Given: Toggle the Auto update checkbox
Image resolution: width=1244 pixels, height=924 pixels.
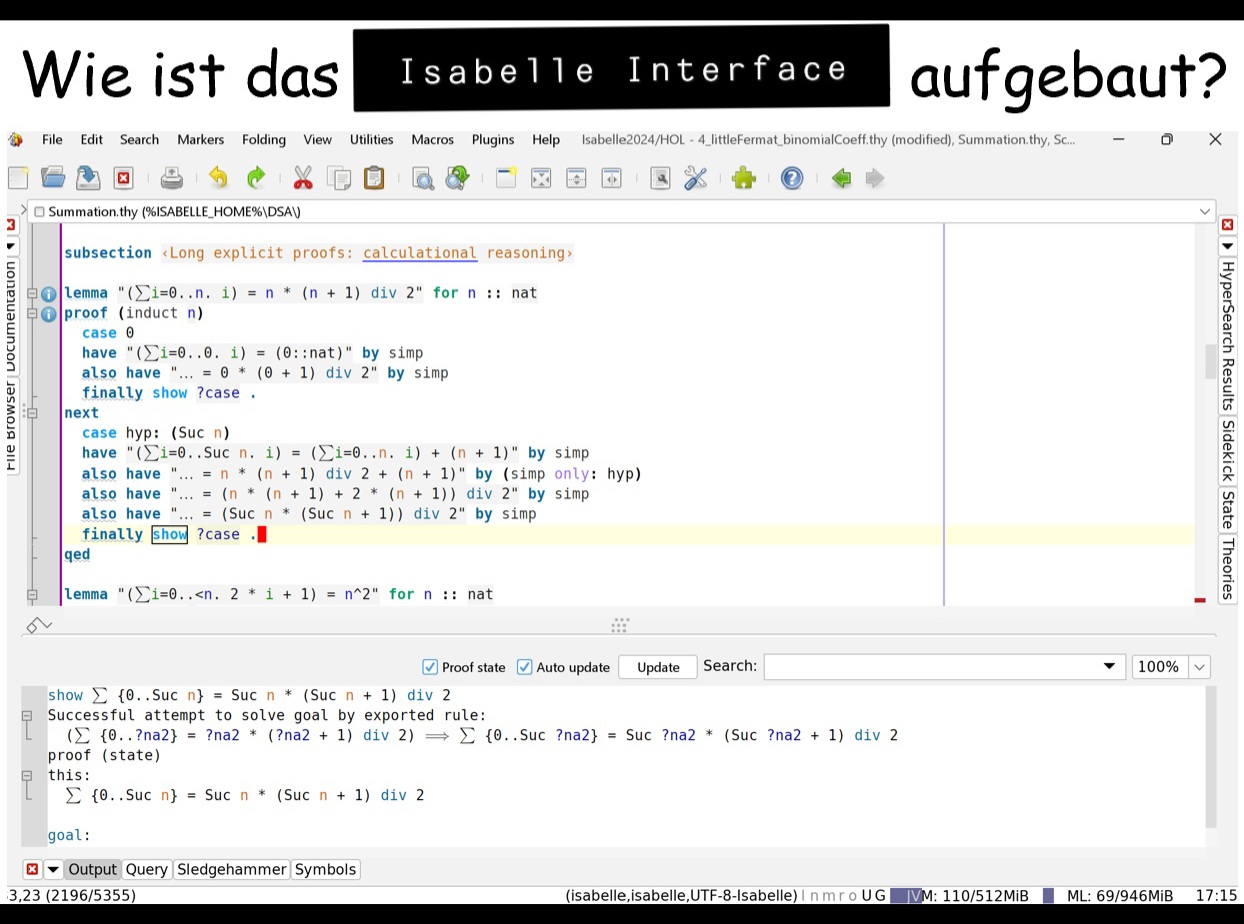Looking at the screenshot, I should [x=524, y=667].
